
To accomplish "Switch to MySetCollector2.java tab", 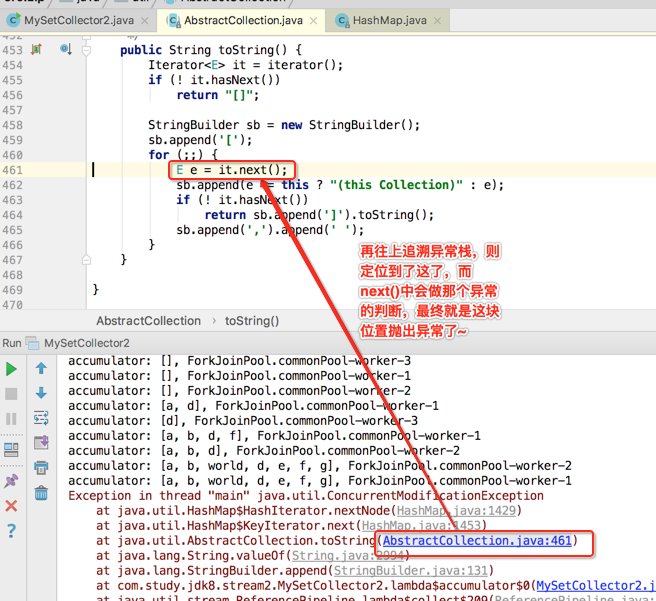I will point(78,20).
